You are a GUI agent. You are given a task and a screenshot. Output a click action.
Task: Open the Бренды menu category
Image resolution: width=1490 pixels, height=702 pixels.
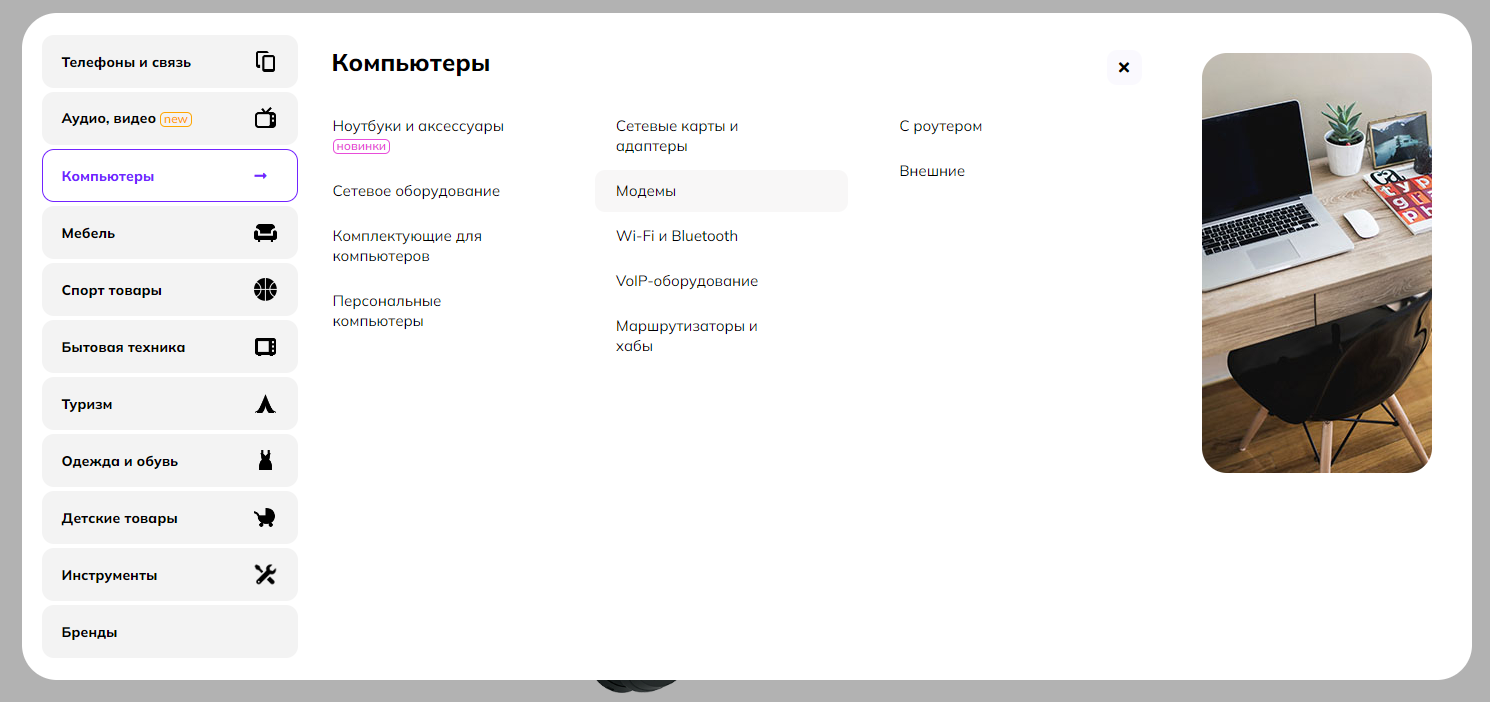click(170, 632)
